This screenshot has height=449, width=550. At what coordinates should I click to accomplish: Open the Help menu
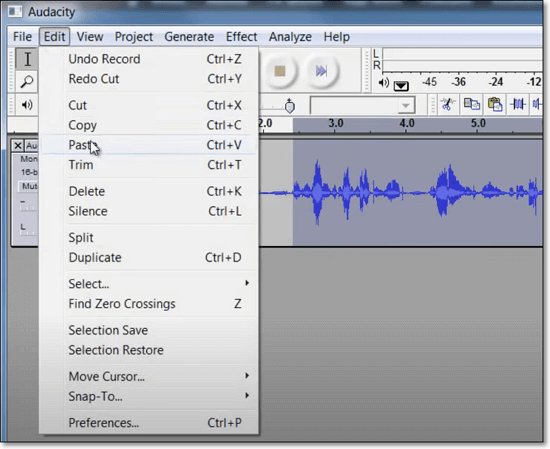coord(336,36)
